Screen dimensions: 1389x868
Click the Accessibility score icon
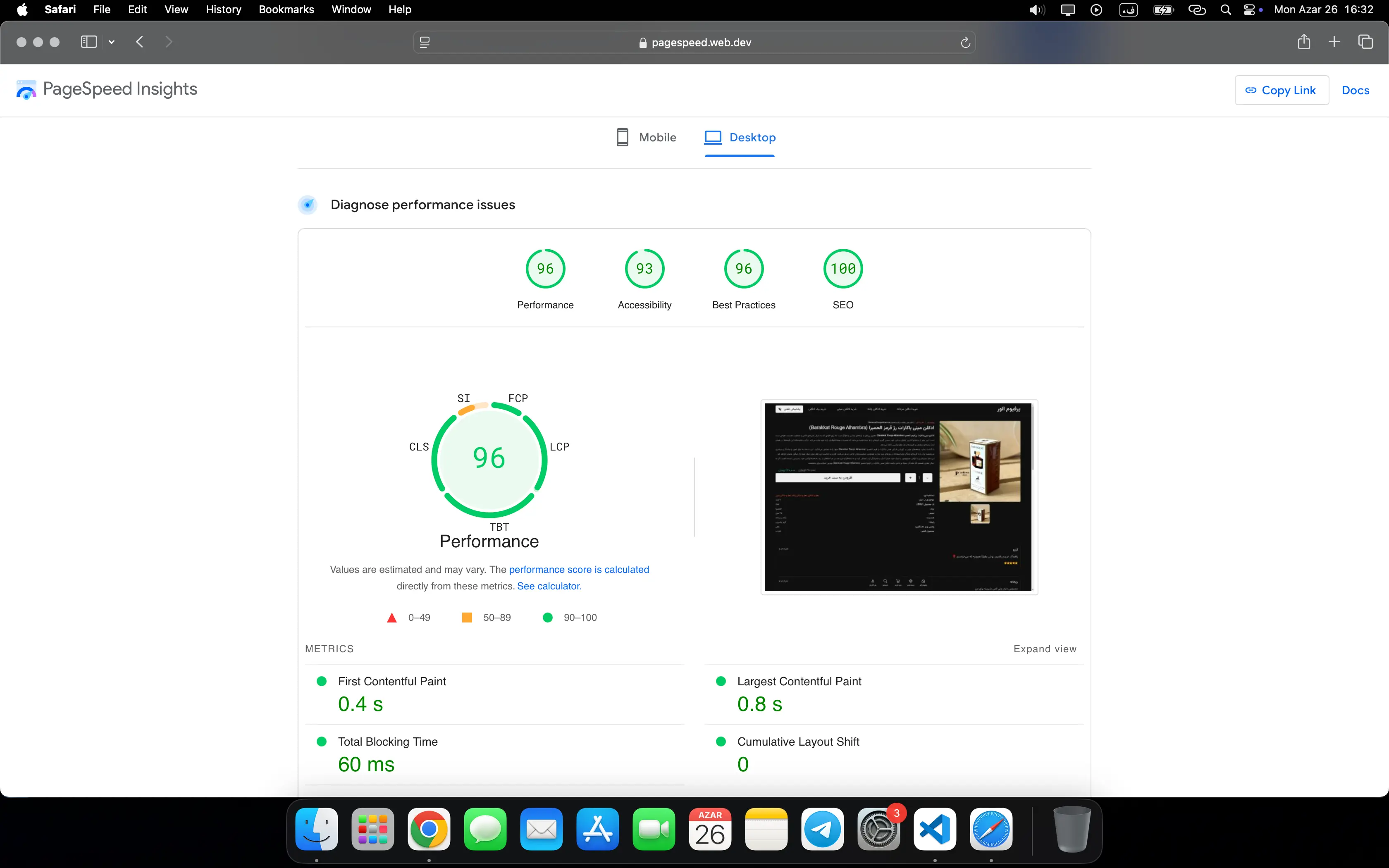coord(644,268)
